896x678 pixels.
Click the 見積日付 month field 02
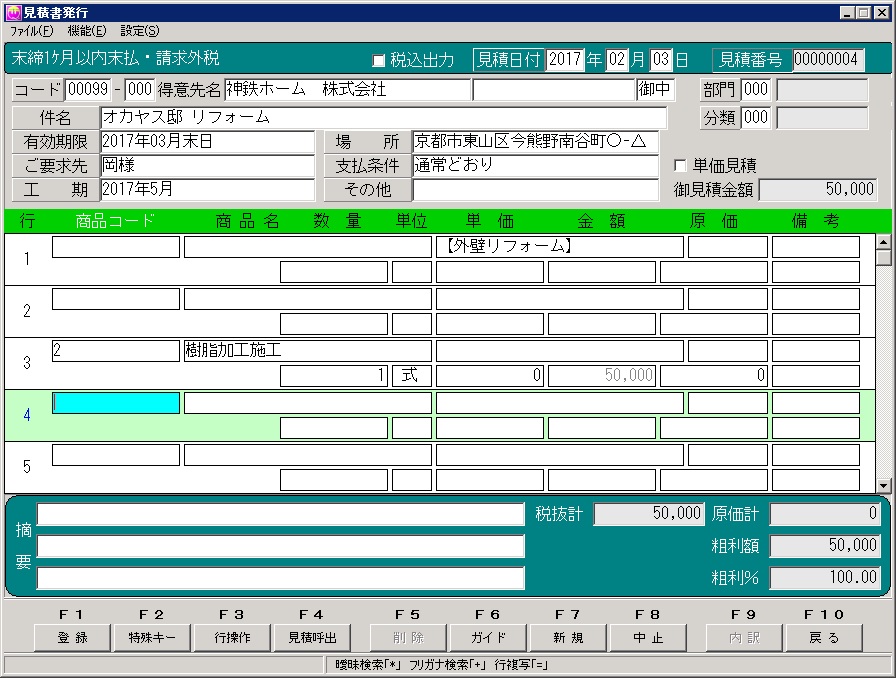tap(617, 59)
